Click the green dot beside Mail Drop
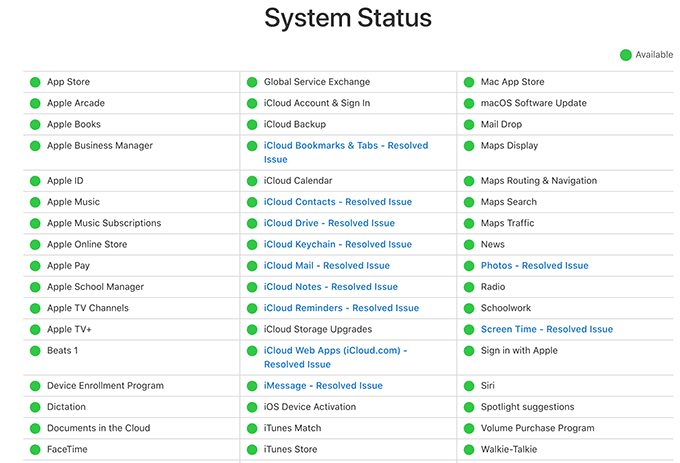680x463 pixels. [x=469, y=124]
